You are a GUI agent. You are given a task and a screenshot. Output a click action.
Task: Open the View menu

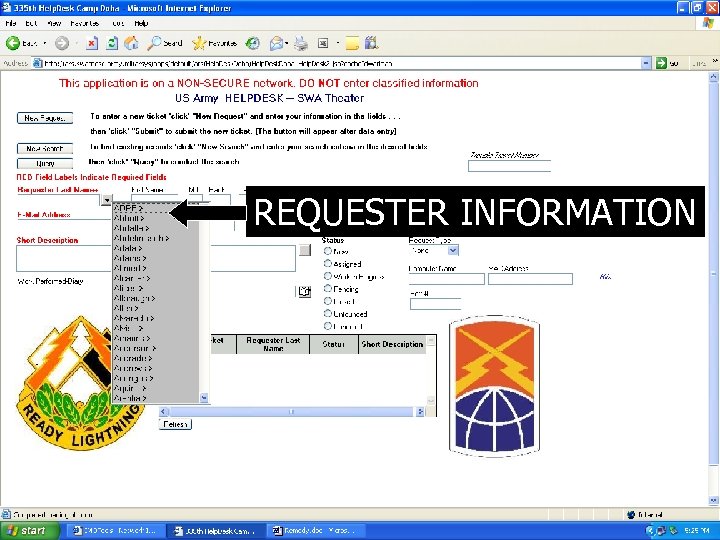[54, 23]
